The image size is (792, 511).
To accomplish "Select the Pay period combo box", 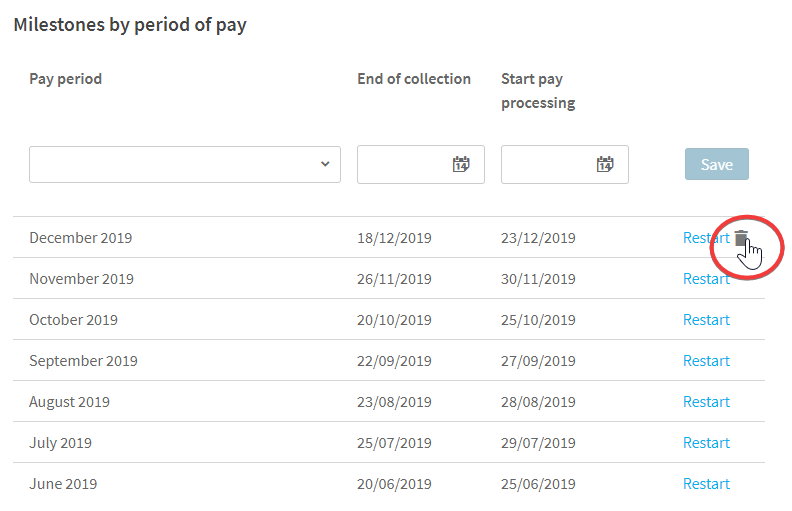I will click(185, 165).
